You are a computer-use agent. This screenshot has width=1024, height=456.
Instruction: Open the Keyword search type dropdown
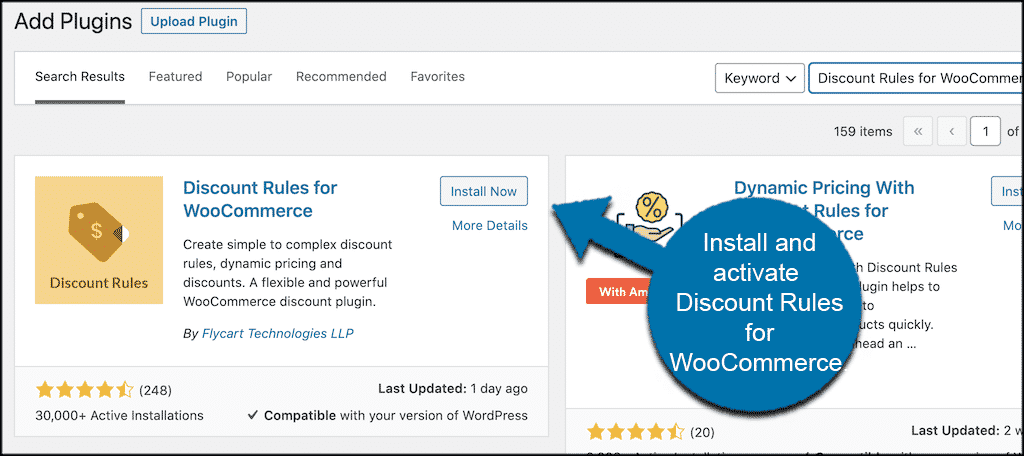(760, 78)
